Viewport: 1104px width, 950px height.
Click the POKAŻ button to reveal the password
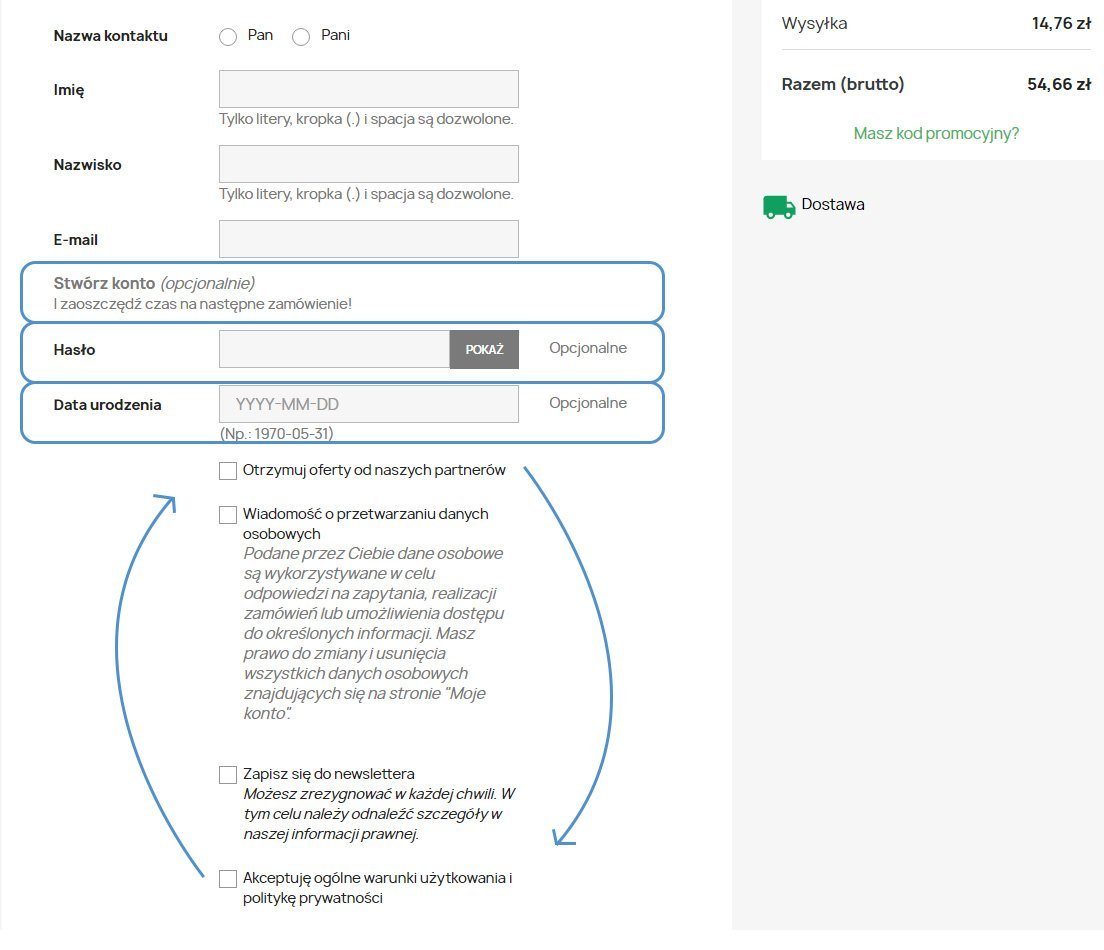click(484, 349)
